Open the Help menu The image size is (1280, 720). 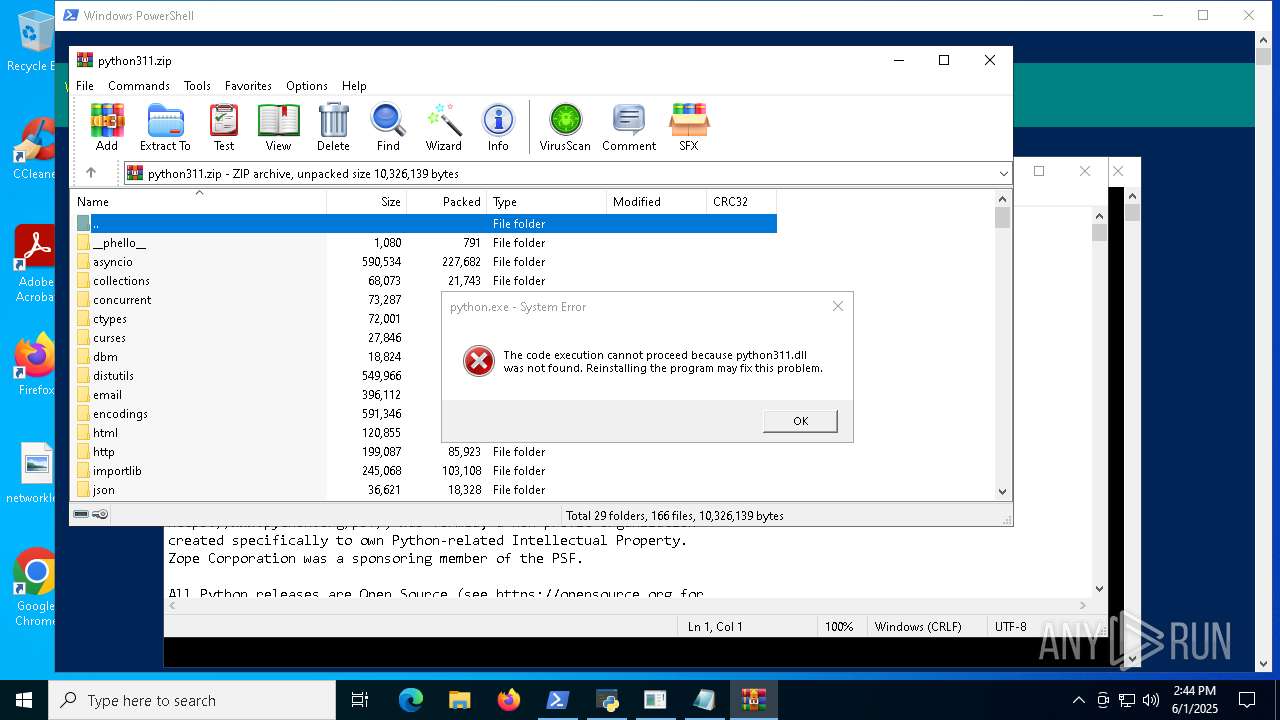[x=354, y=86]
